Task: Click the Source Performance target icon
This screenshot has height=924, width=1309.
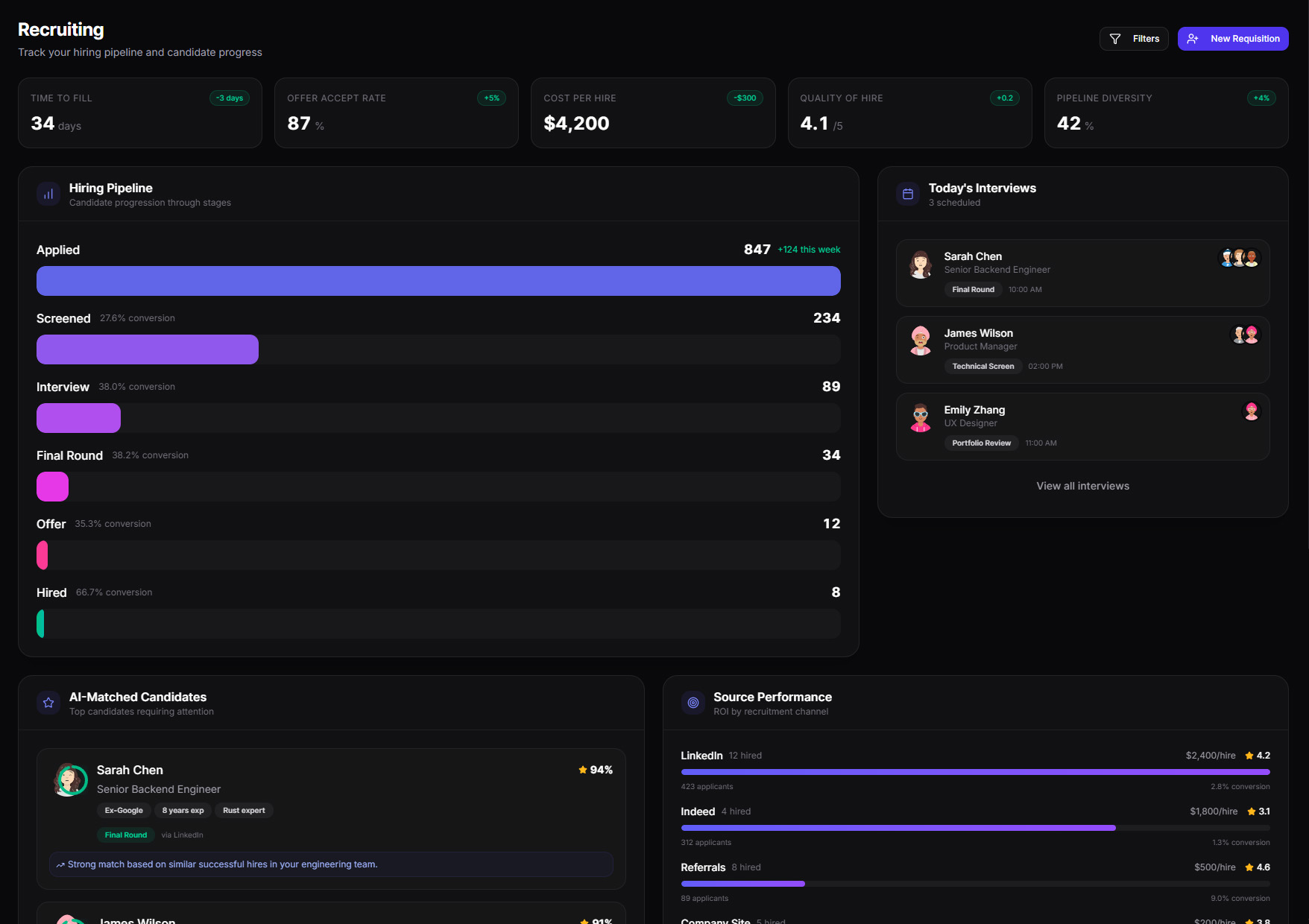Action: pyautogui.click(x=693, y=703)
